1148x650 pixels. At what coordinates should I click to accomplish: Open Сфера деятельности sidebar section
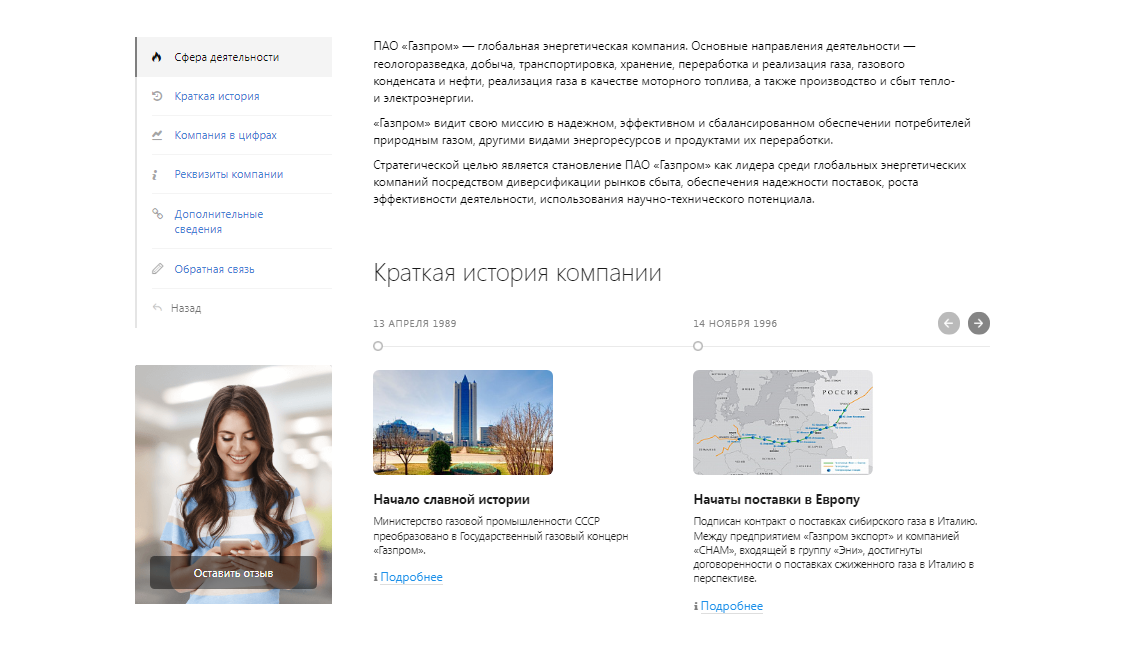[x=234, y=57]
